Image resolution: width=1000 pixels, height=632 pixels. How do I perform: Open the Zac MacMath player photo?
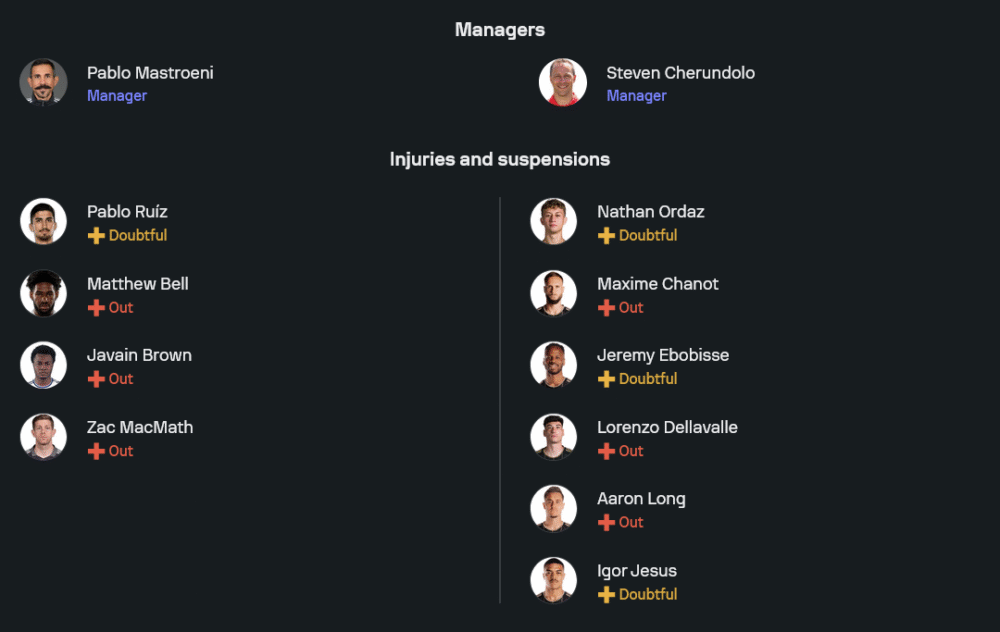click(43, 437)
